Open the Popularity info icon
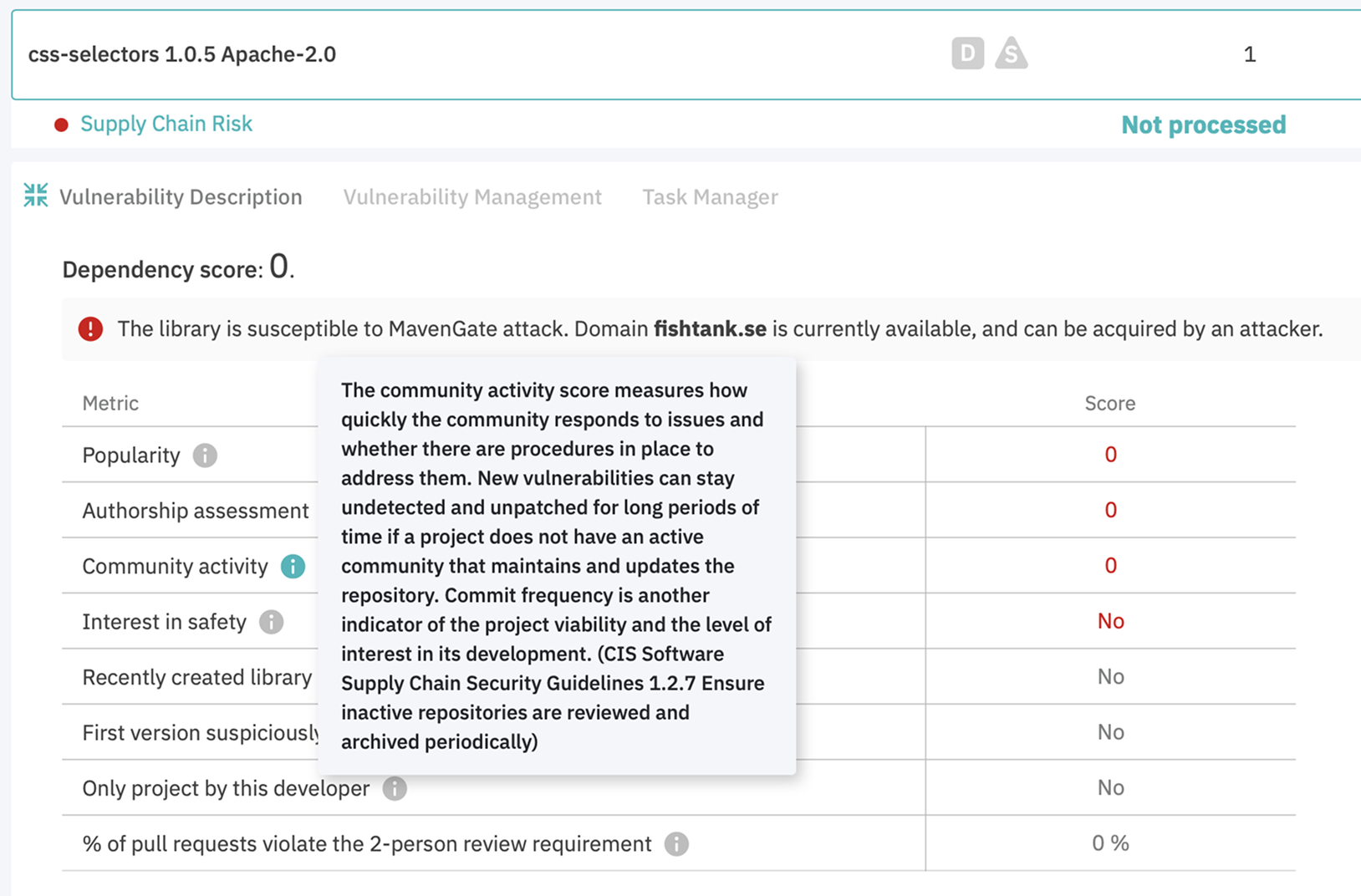 pyautogui.click(x=205, y=455)
